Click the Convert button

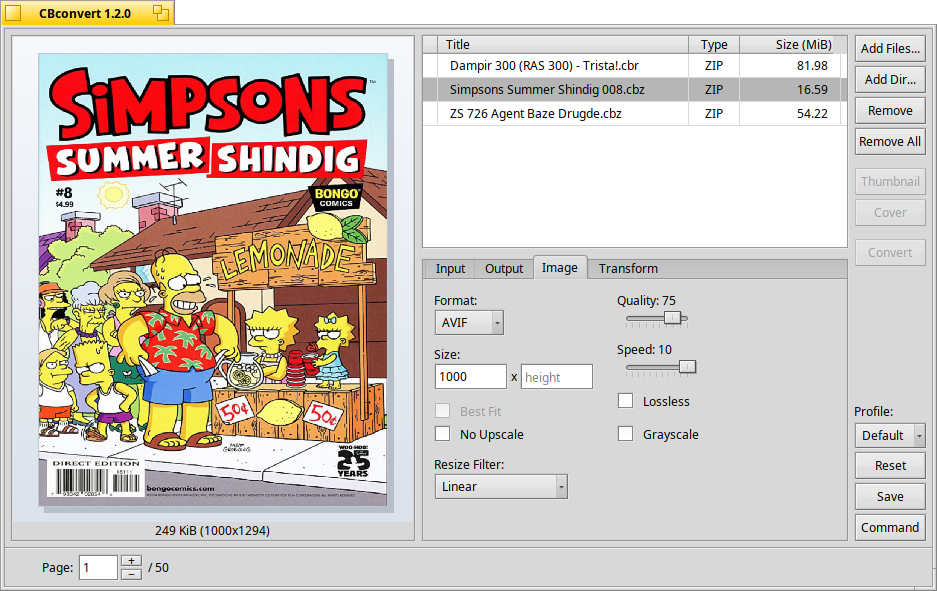point(890,253)
